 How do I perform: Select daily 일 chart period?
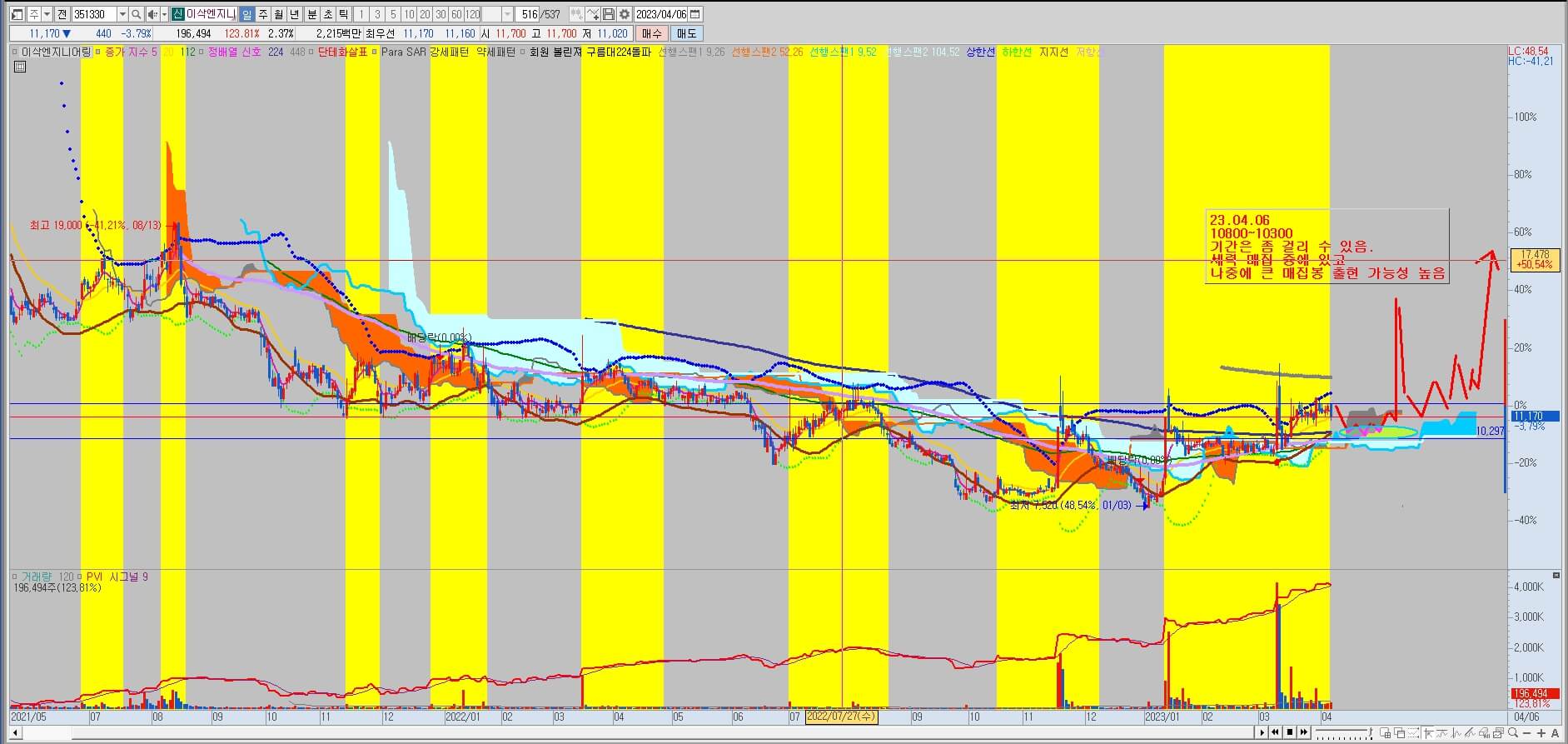tap(246, 14)
